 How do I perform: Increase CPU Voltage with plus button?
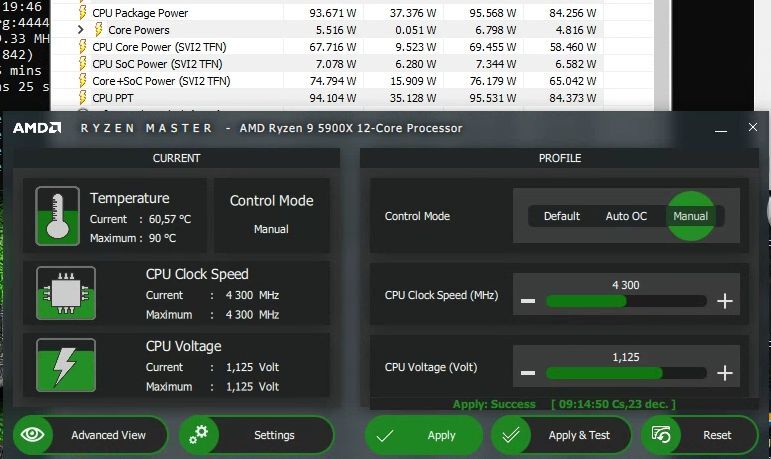[725, 372]
